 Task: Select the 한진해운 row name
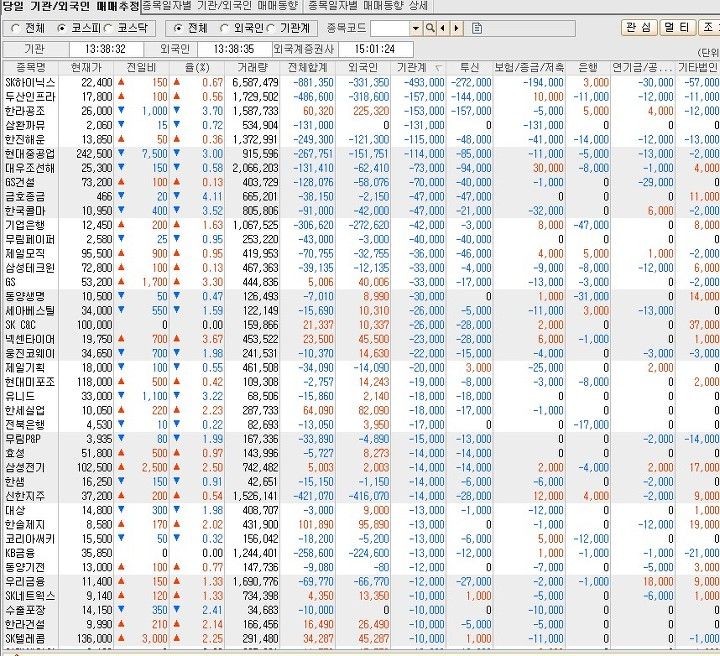point(30,140)
